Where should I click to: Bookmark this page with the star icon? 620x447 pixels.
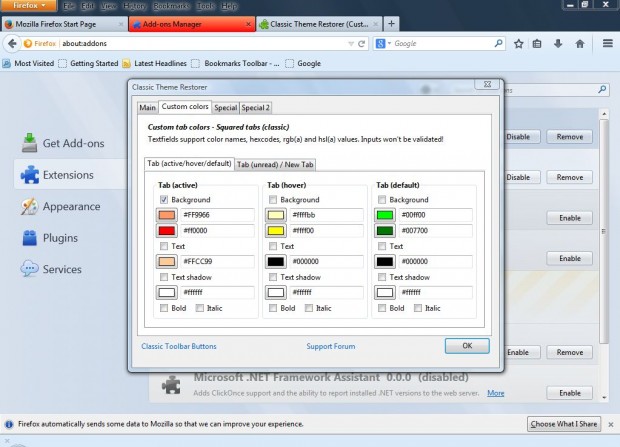[x=518, y=44]
